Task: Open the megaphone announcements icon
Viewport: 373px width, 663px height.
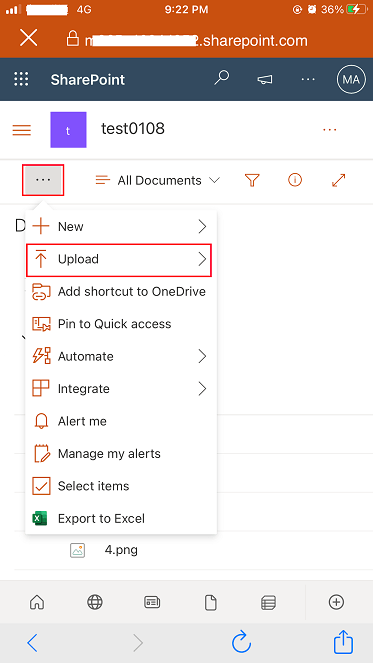Action: [x=265, y=79]
